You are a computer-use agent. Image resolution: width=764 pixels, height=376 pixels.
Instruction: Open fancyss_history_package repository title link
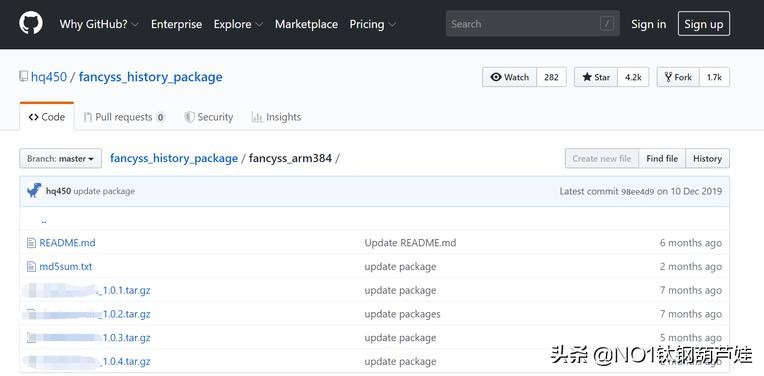click(x=151, y=77)
